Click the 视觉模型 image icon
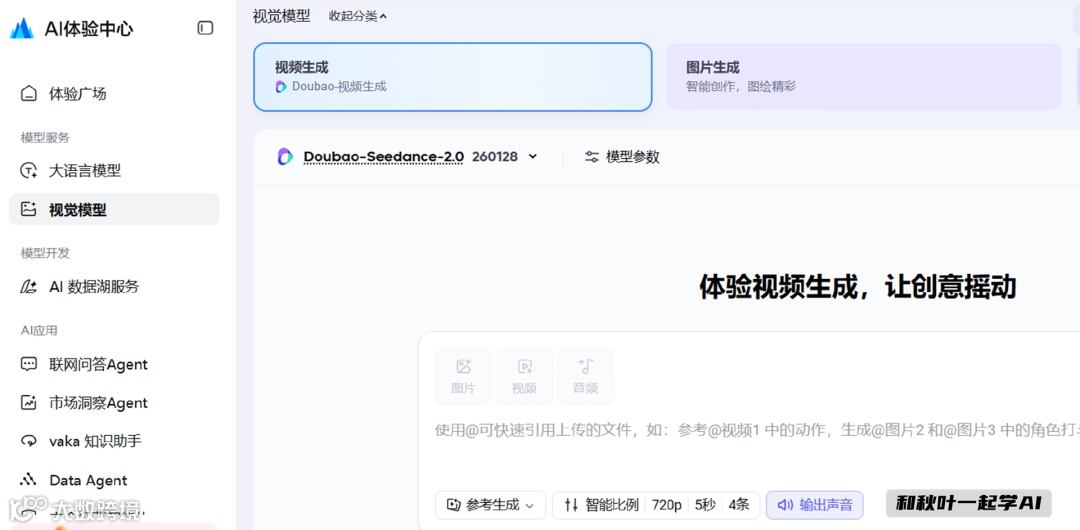 [x=28, y=210]
